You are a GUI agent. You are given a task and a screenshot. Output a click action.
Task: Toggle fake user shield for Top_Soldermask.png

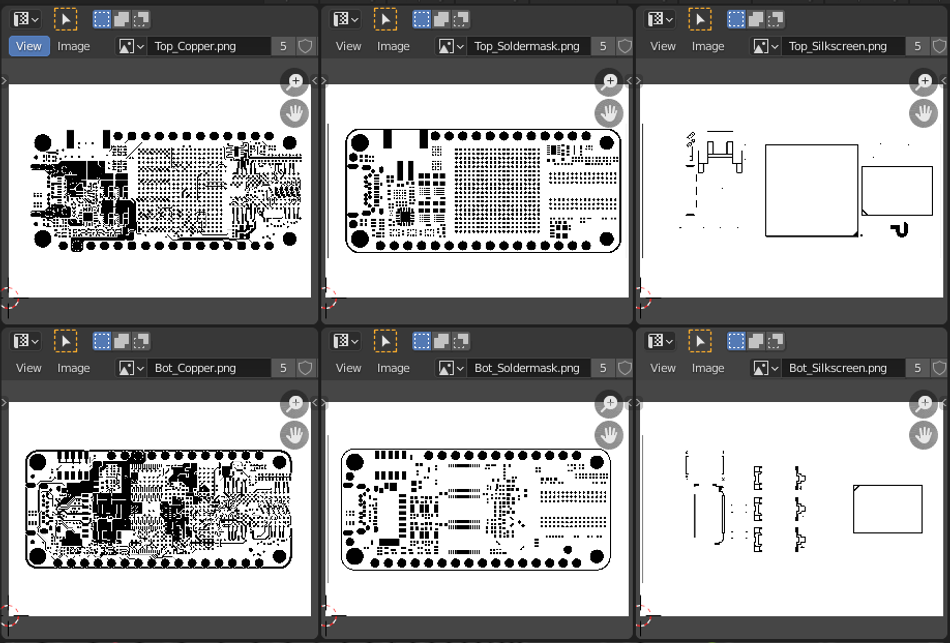pyautogui.click(x=625, y=46)
